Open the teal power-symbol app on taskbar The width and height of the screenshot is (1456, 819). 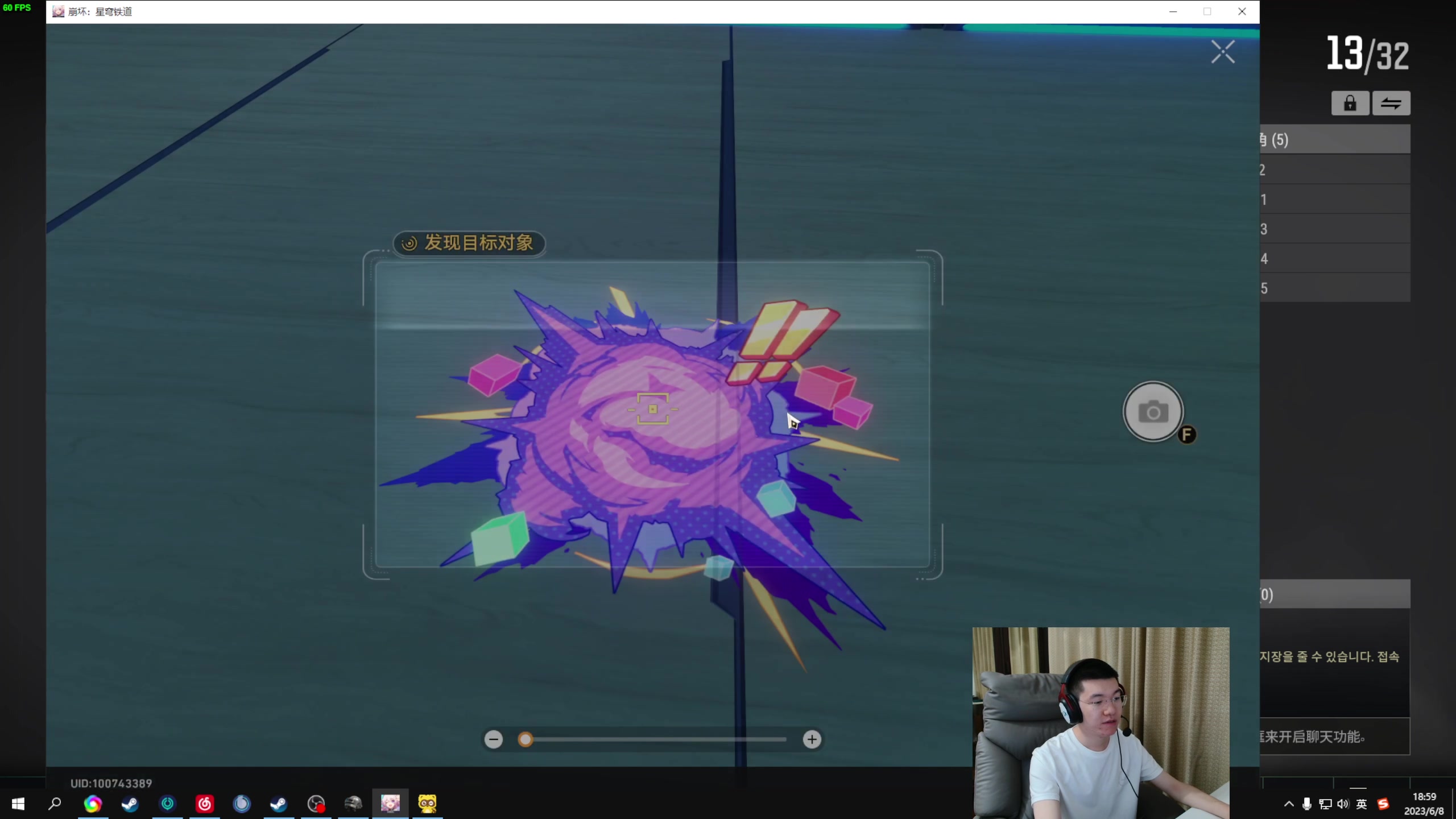tap(167, 804)
